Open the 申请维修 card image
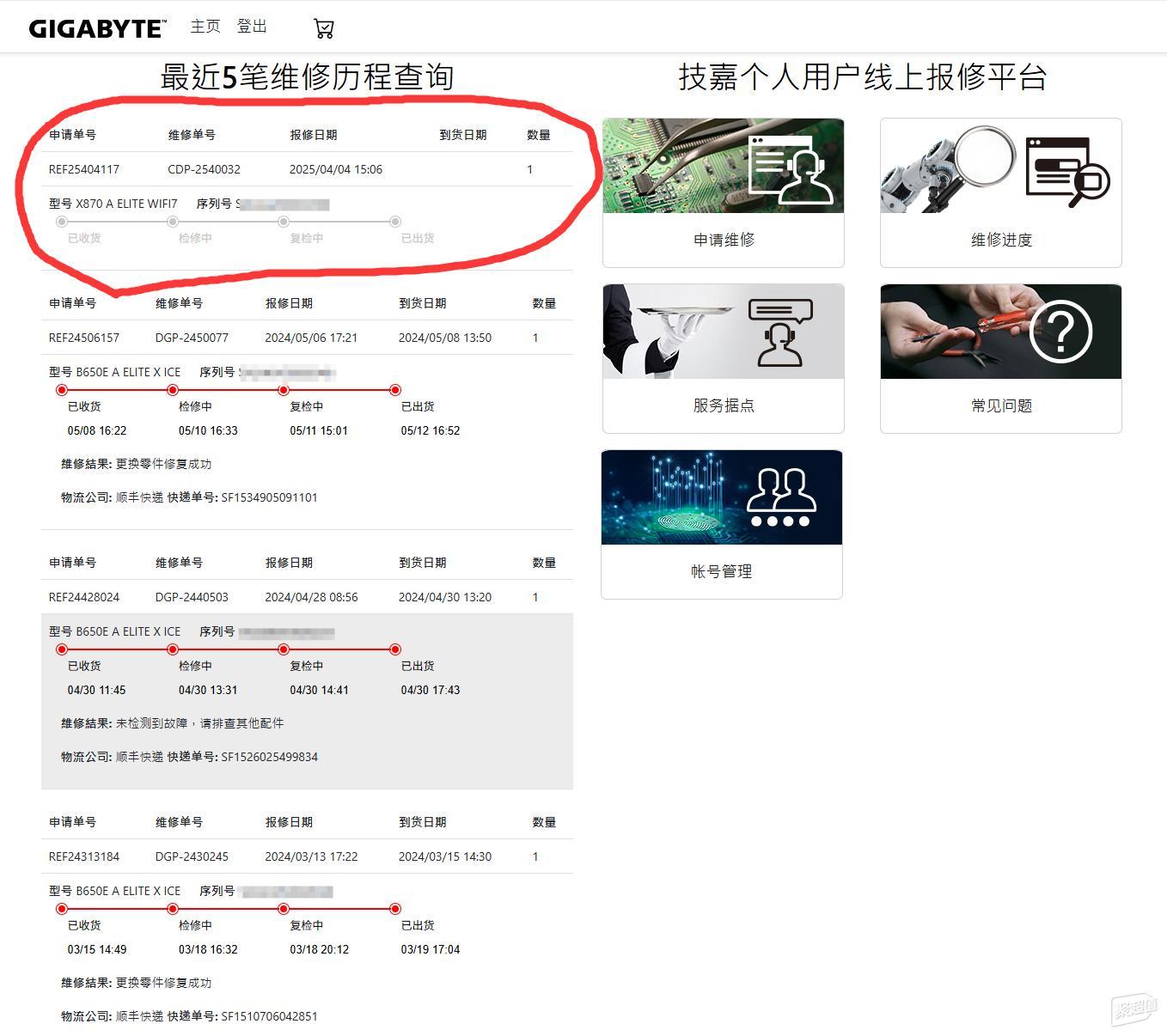 coord(724,166)
